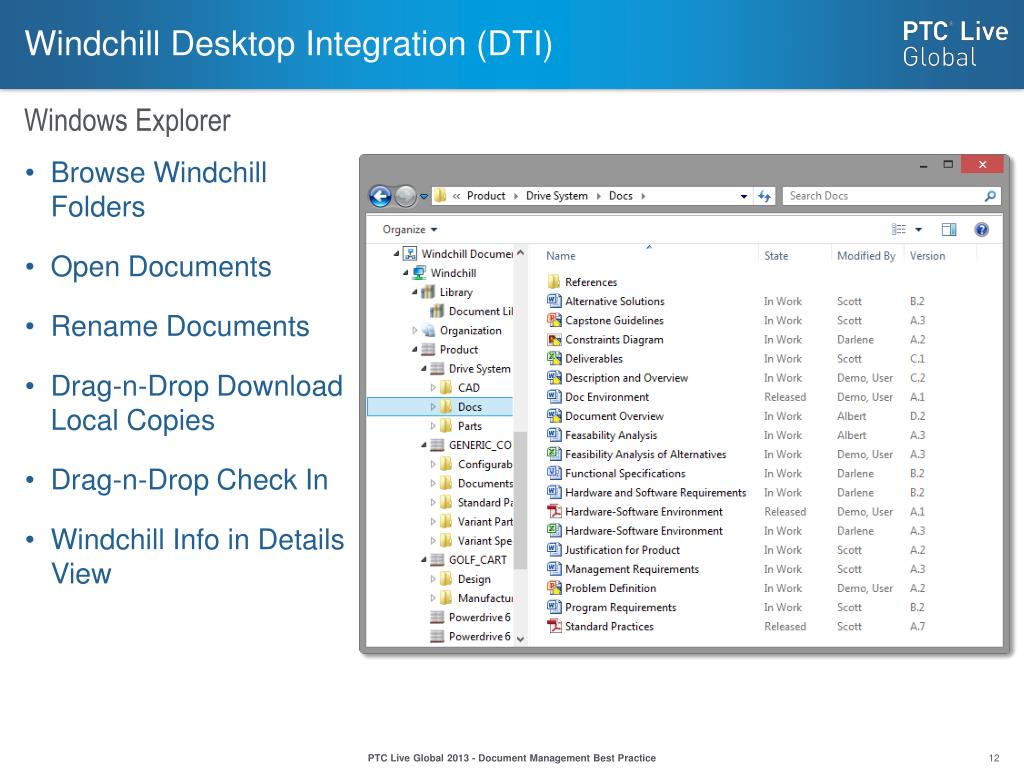Click the scroll down arrow in navigation pane

(520, 639)
